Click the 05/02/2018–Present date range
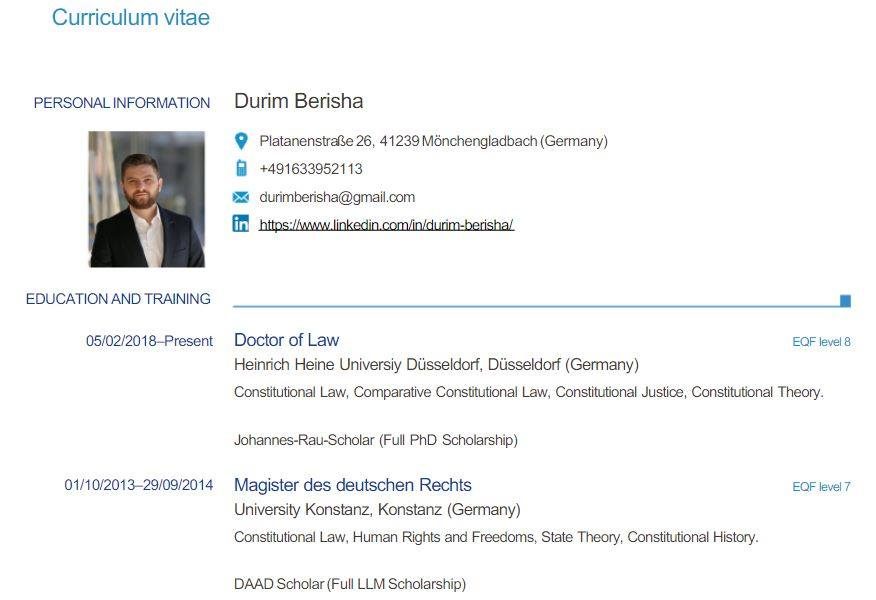Viewport: 876px width, 600px height. click(x=149, y=341)
